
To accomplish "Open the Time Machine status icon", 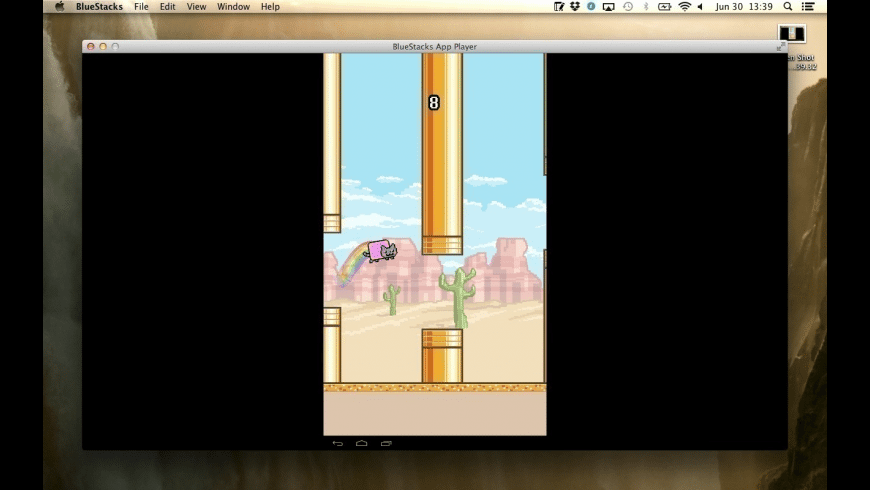I will coord(628,7).
